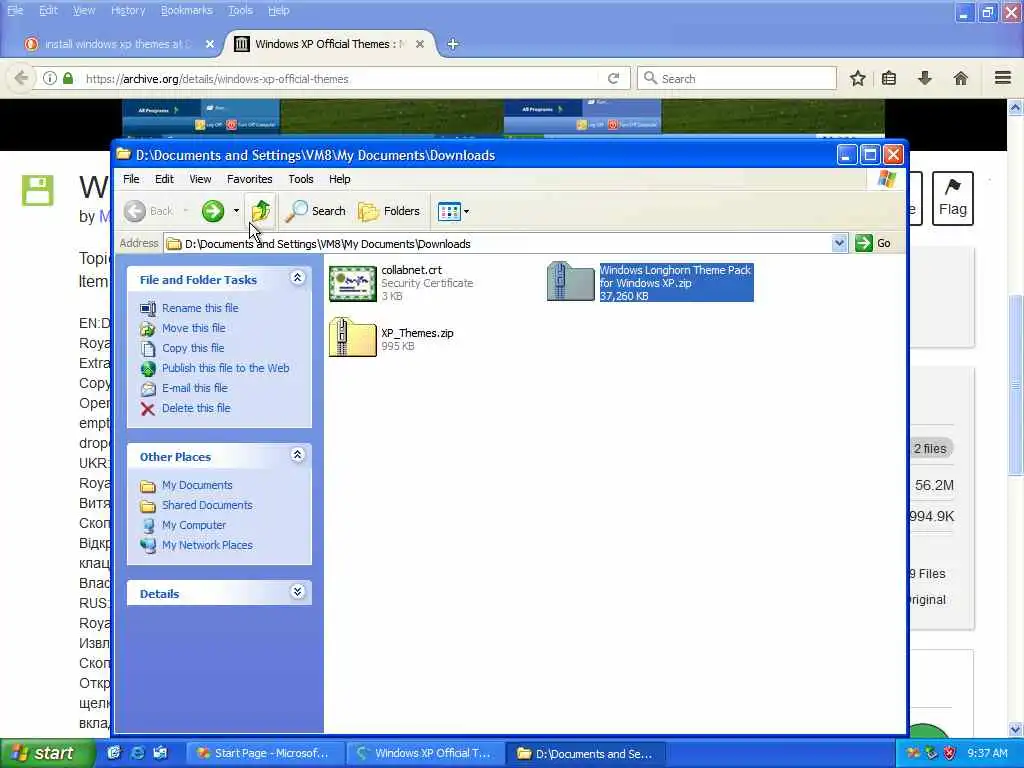Collapse the Other Places panel

click(x=297, y=455)
